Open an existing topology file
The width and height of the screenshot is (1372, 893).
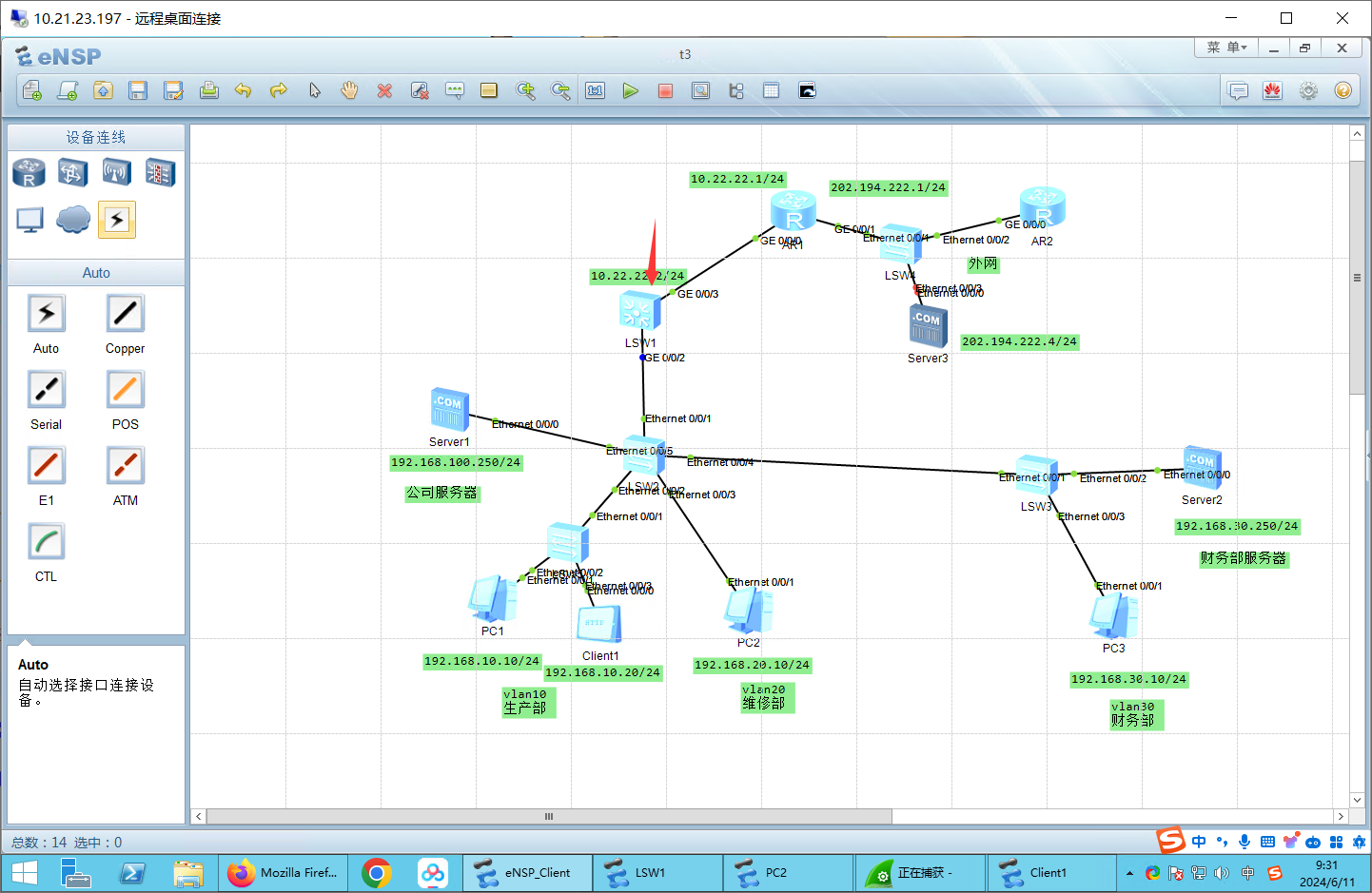point(103,90)
